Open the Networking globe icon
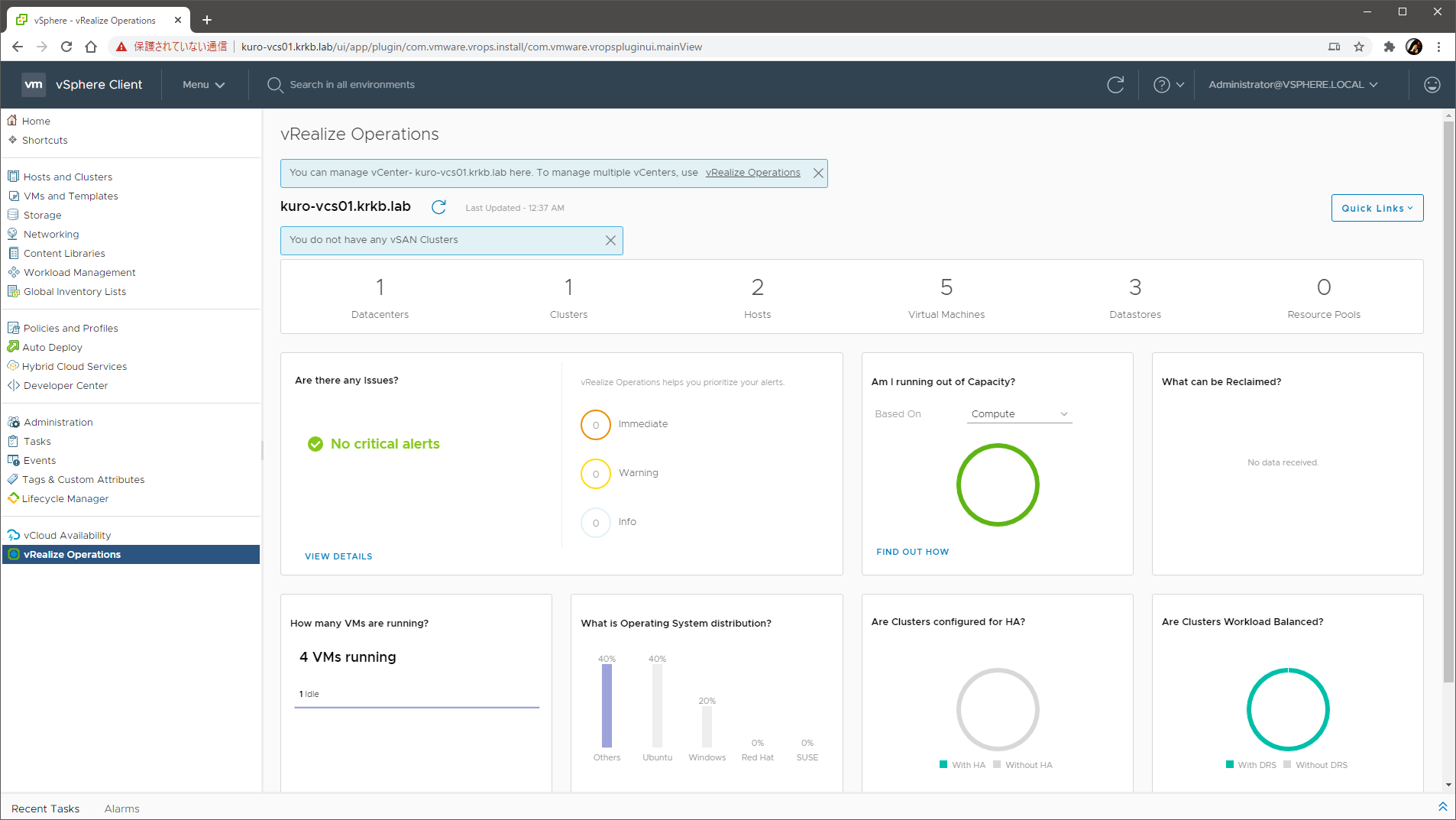Viewport: 1456px width, 820px height. click(x=13, y=234)
